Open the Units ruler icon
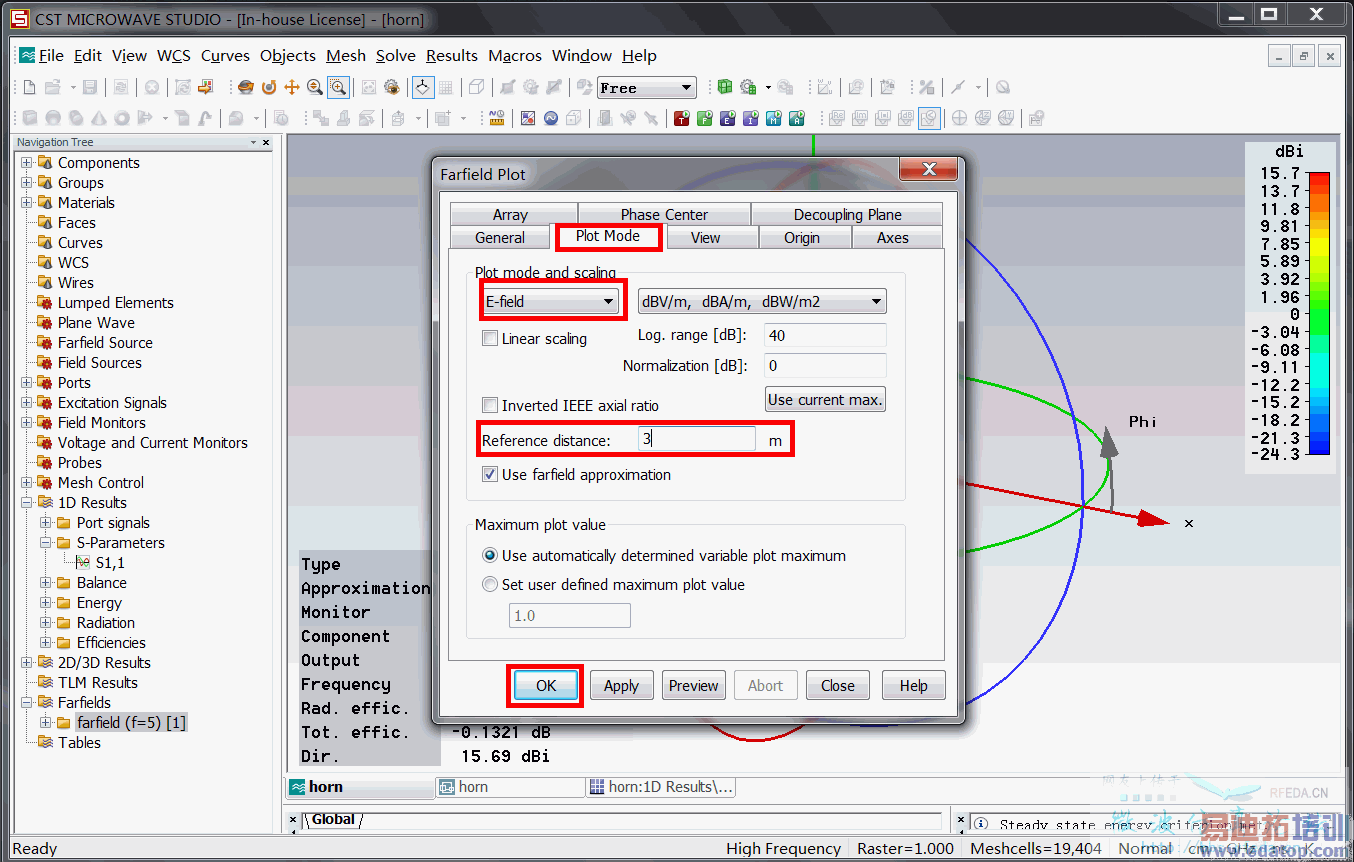Image resolution: width=1354 pixels, height=862 pixels. click(x=496, y=118)
